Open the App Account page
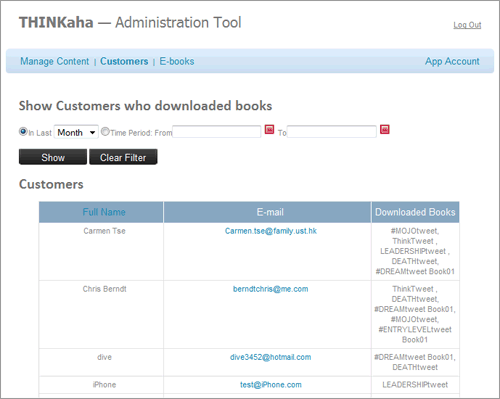Screen dimensions: 500x399 point(452,61)
